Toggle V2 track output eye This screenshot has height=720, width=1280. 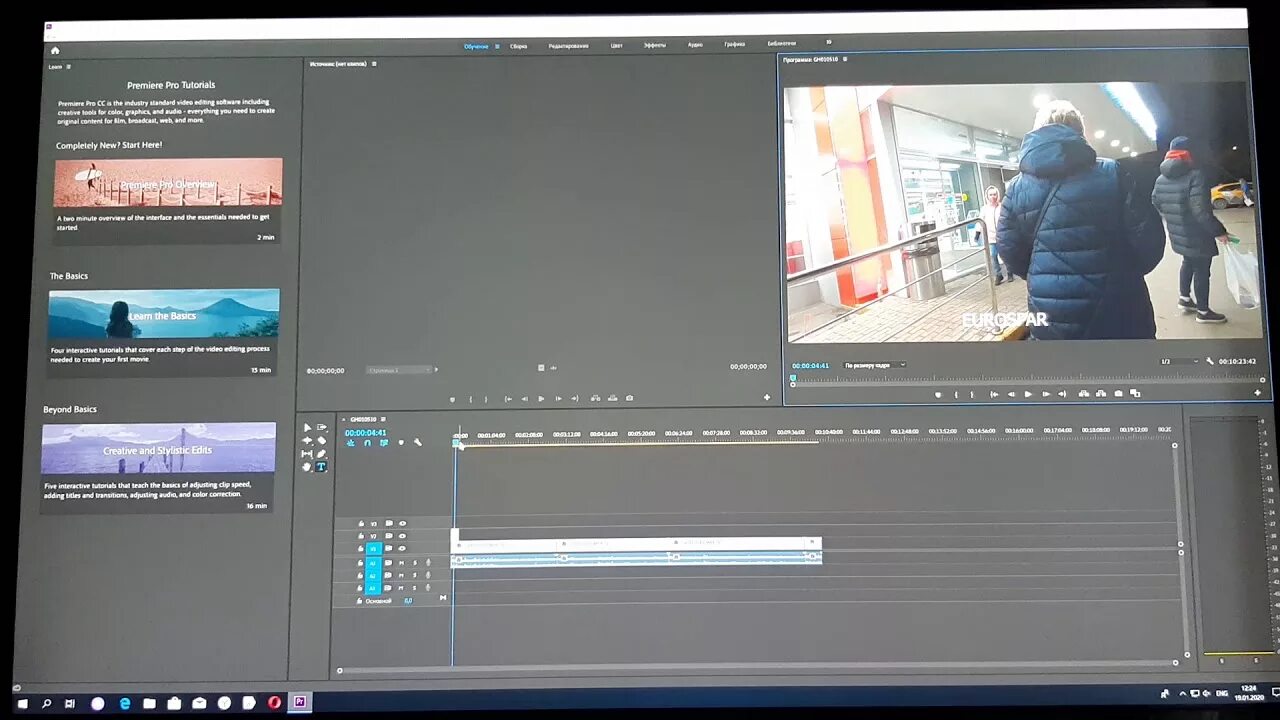(x=402, y=536)
